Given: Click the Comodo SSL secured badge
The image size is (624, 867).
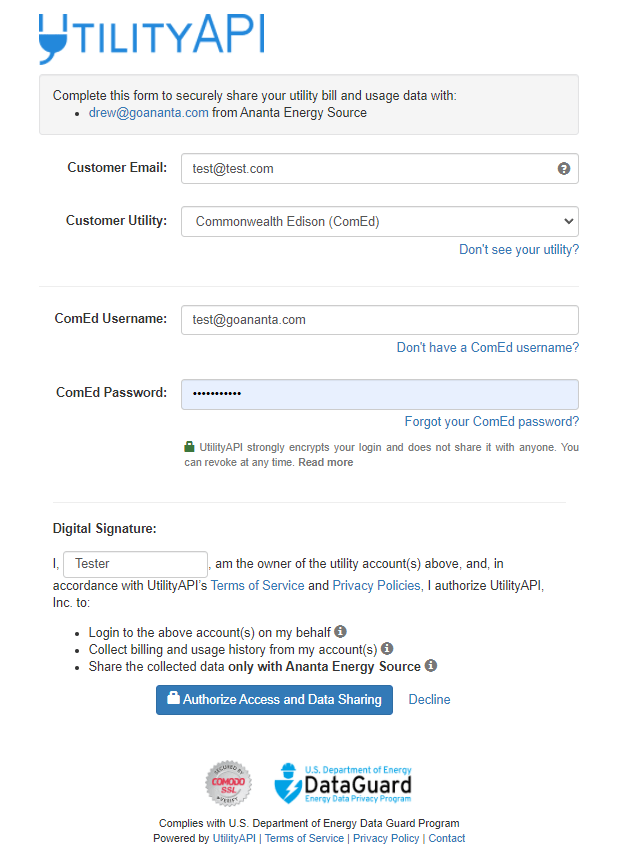Looking at the screenshot, I should [x=228, y=783].
